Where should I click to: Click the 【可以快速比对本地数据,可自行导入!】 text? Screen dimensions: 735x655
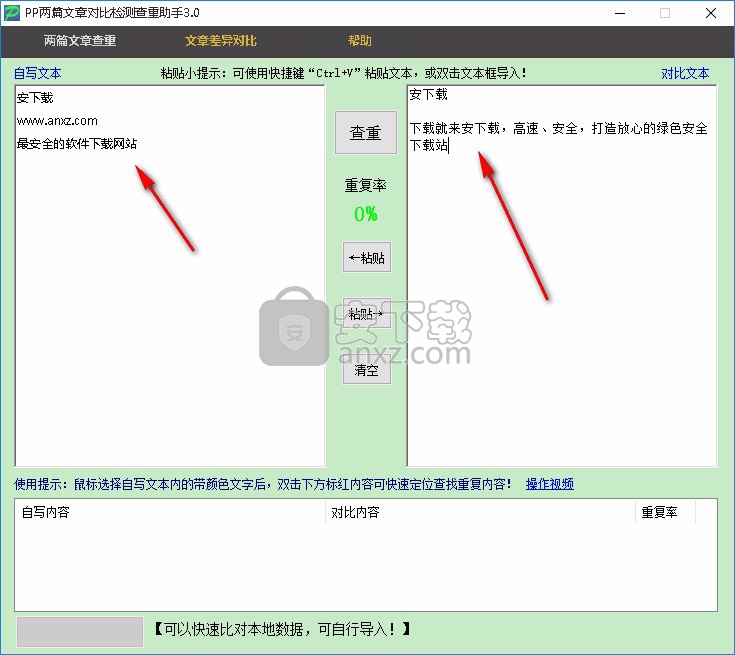pos(283,629)
